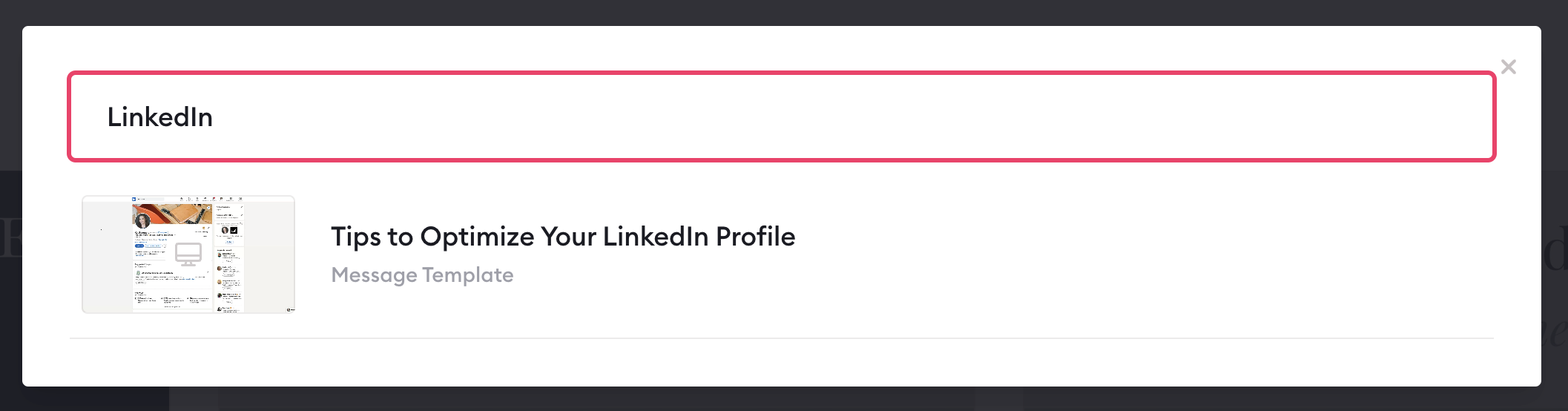The width and height of the screenshot is (1568, 411).
Task: Open the LinkedIn profile preview thumbnail
Action: click(188, 254)
